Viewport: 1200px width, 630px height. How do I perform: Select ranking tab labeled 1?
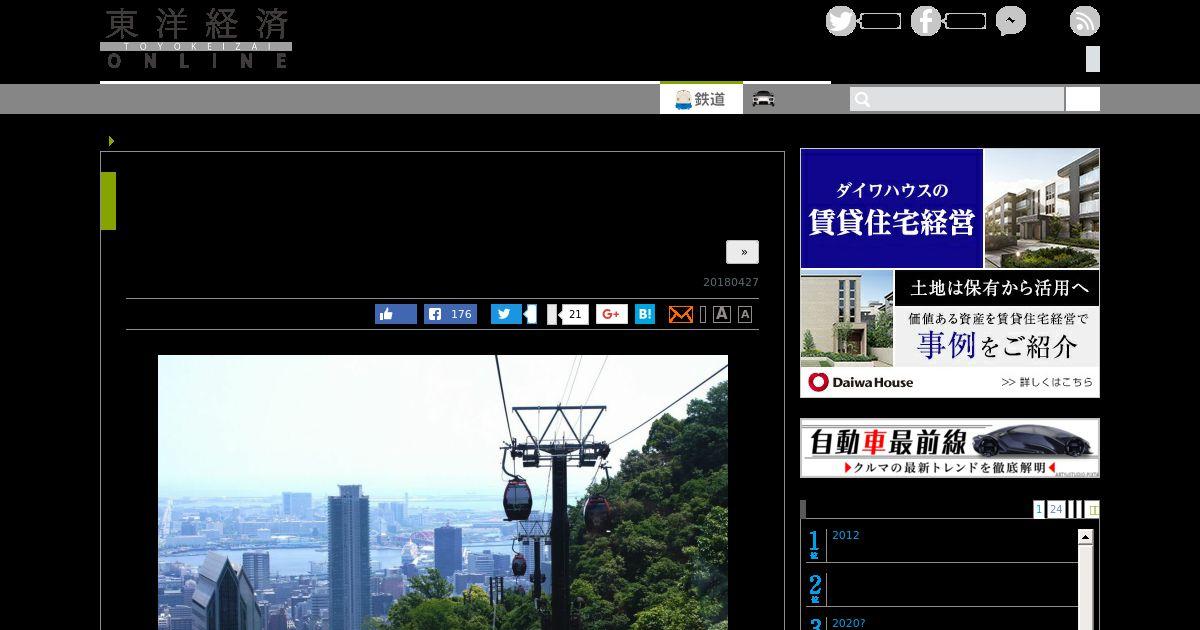click(x=1039, y=509)
